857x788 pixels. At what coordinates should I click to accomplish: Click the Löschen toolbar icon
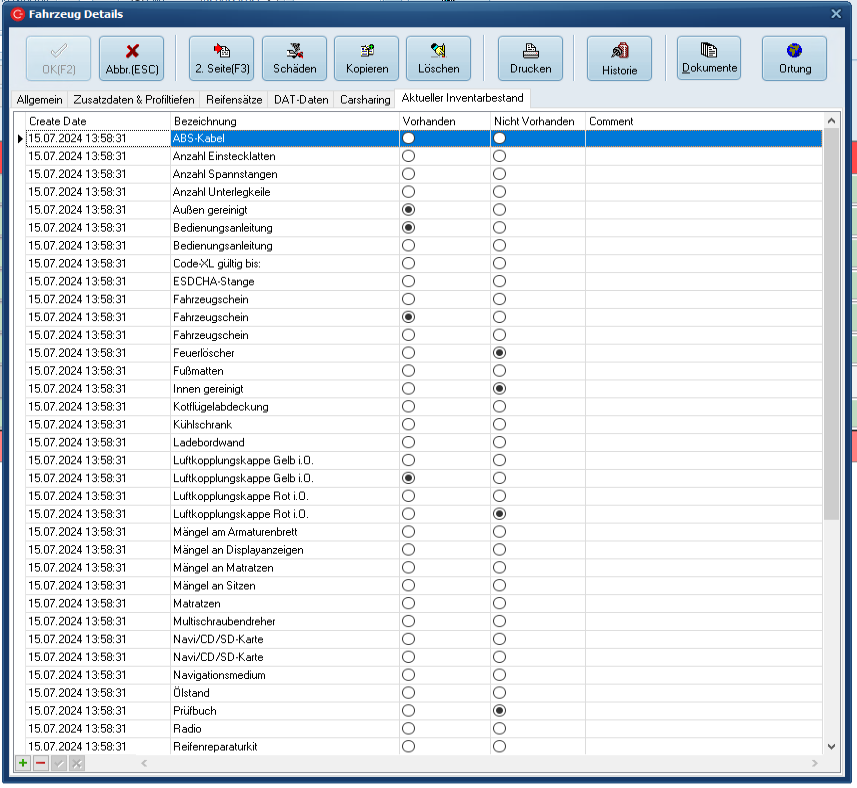tap(438, 50)
